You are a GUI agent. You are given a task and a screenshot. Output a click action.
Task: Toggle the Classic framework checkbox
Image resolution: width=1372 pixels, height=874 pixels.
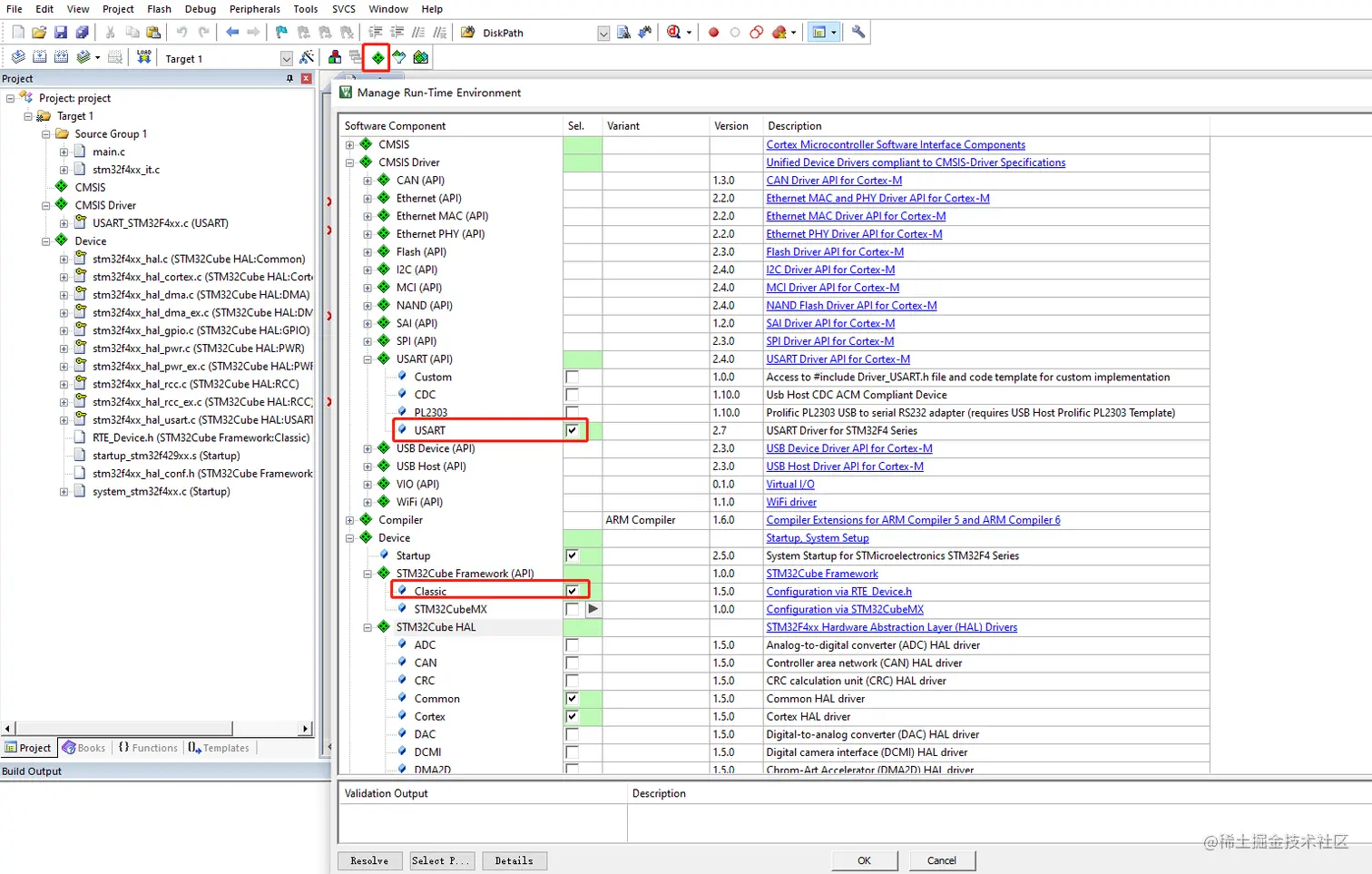click(x=572, y=591)
